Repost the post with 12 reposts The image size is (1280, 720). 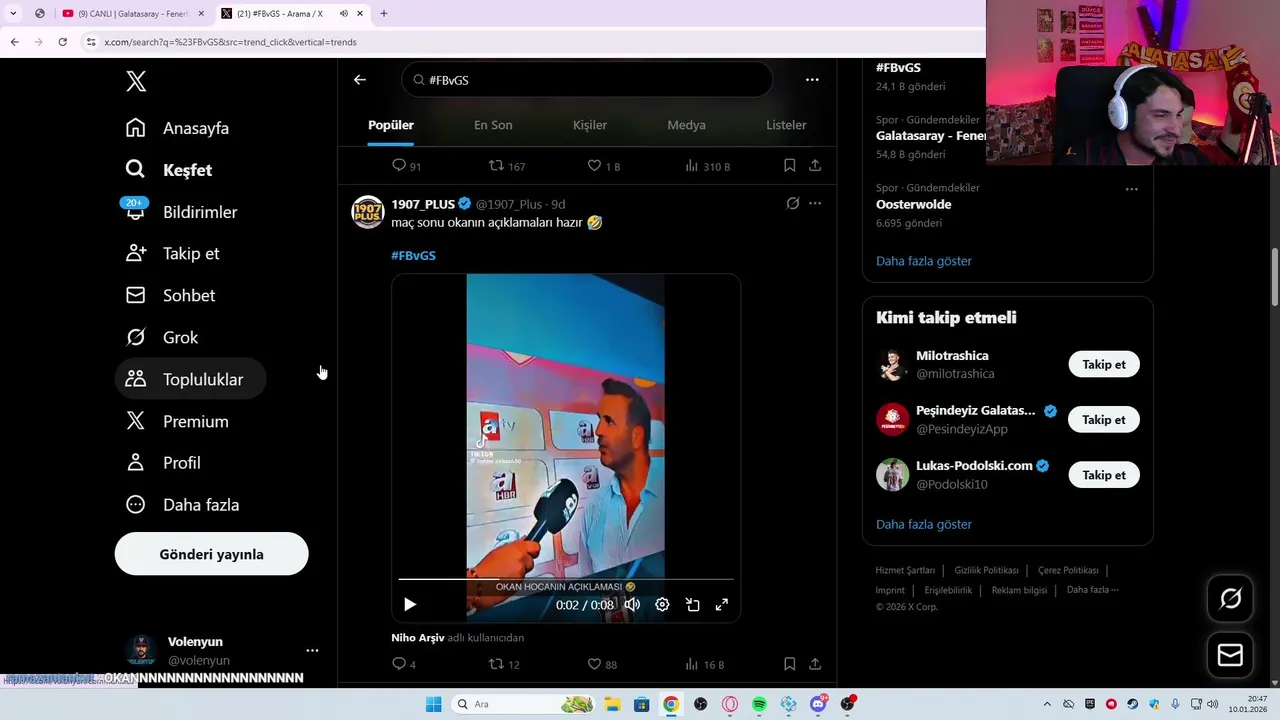coord(504,664)
